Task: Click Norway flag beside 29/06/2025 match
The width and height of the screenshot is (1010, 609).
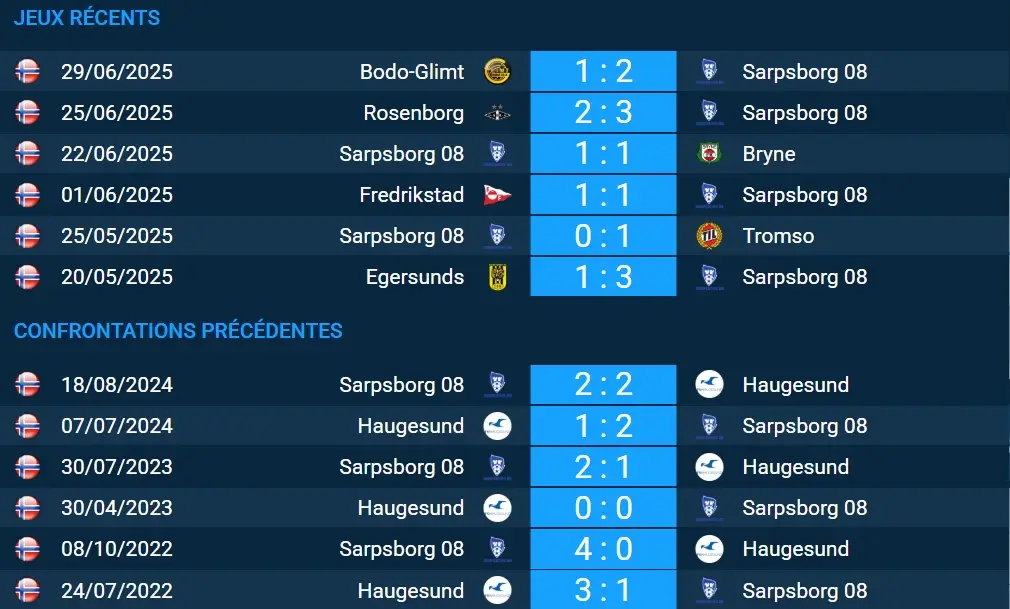Action: 27,72
